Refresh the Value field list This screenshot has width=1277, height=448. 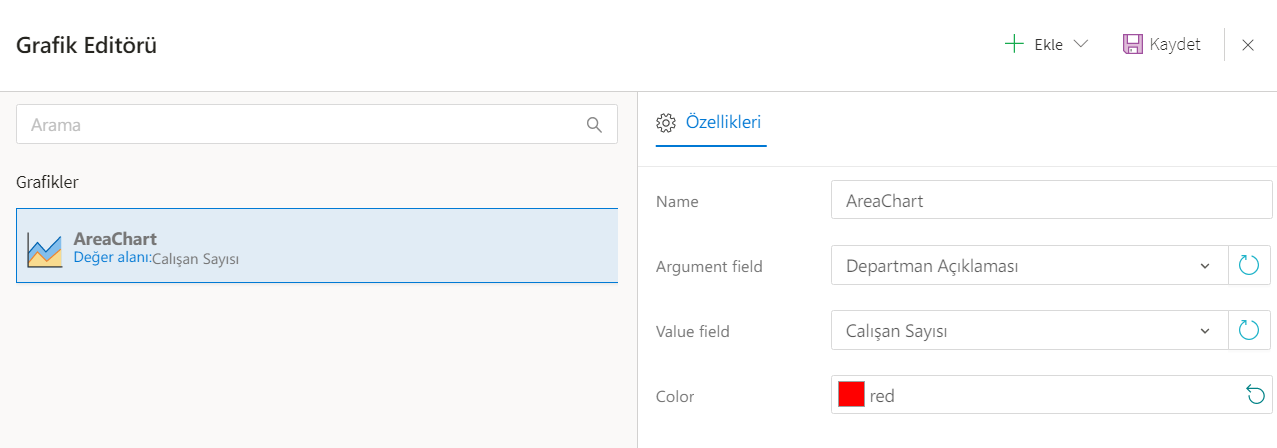(1249, 330)
